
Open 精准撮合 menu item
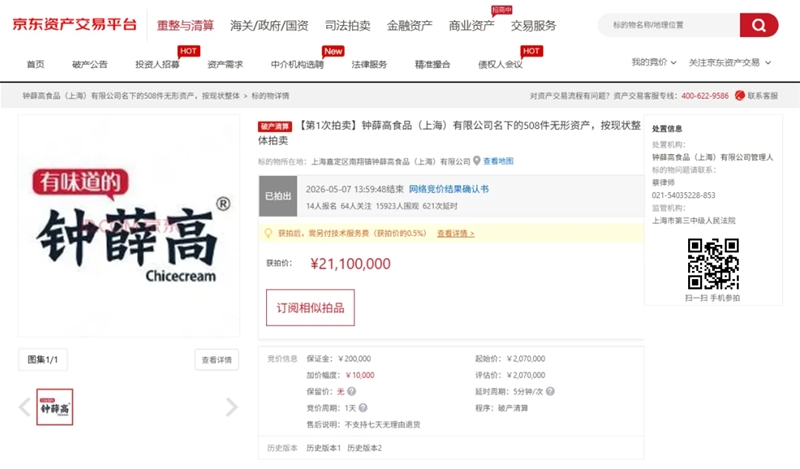(433, 64)
